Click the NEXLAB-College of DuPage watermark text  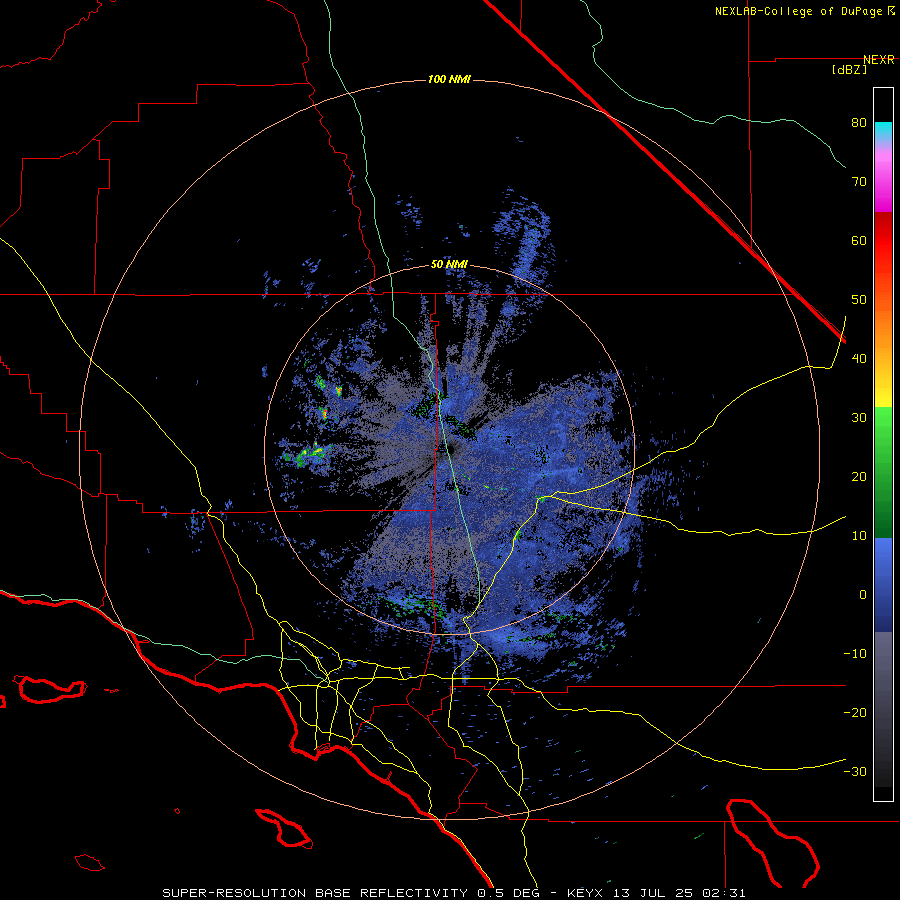coord(804,11)
